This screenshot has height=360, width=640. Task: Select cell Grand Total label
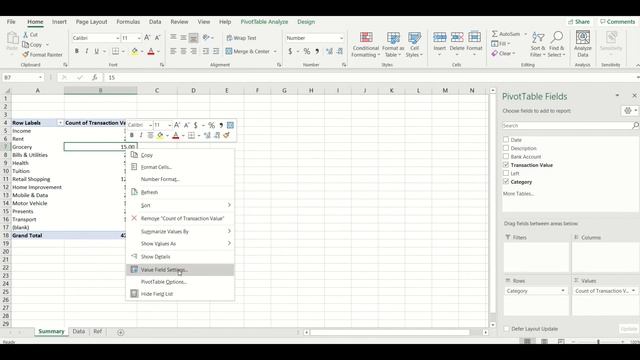38,235
